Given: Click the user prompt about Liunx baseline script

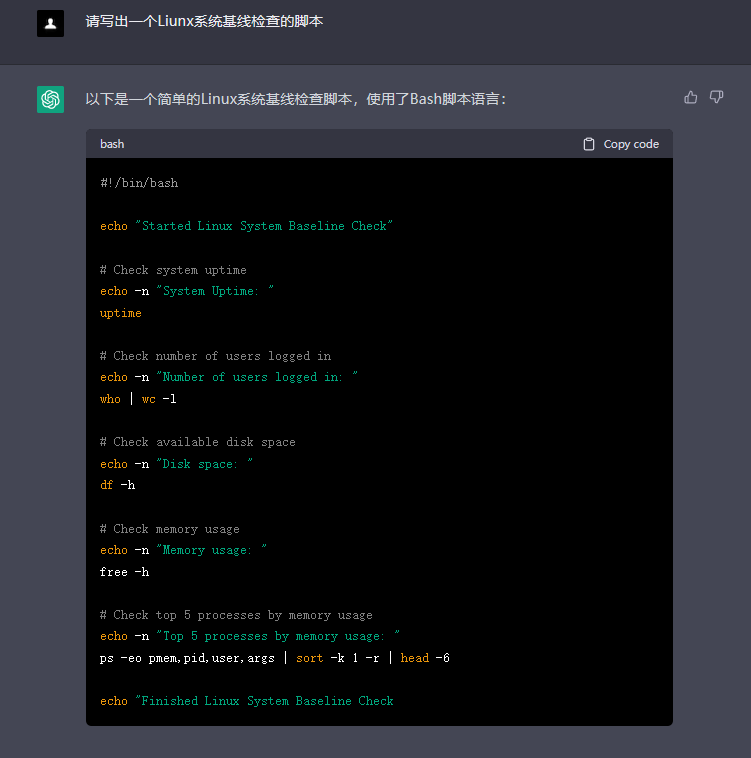Looking at the screenshot, I should (x=204, y=21).
